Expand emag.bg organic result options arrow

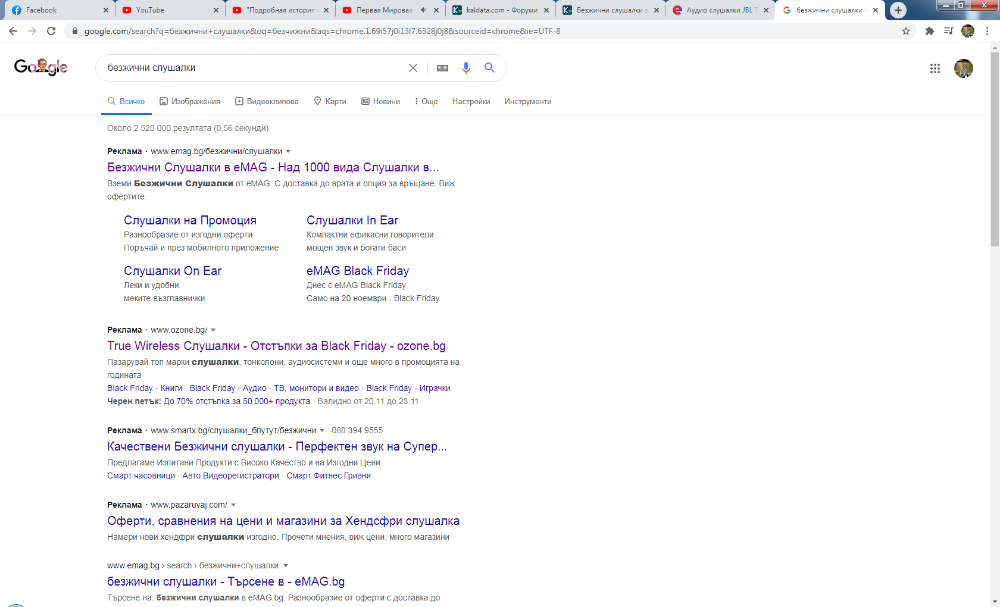pos(285,566)
